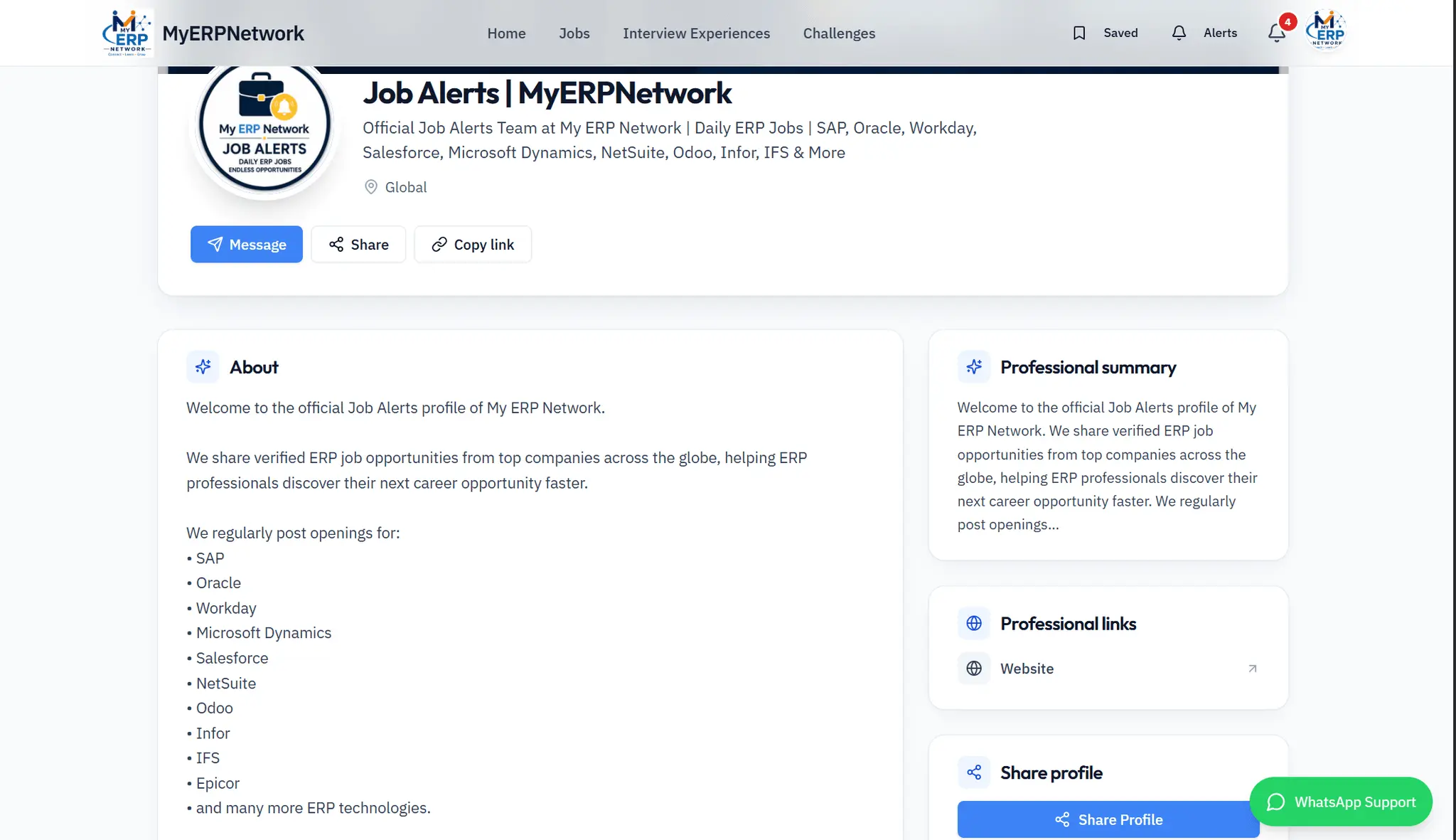Copy the profile link

[x=473, y=245]
